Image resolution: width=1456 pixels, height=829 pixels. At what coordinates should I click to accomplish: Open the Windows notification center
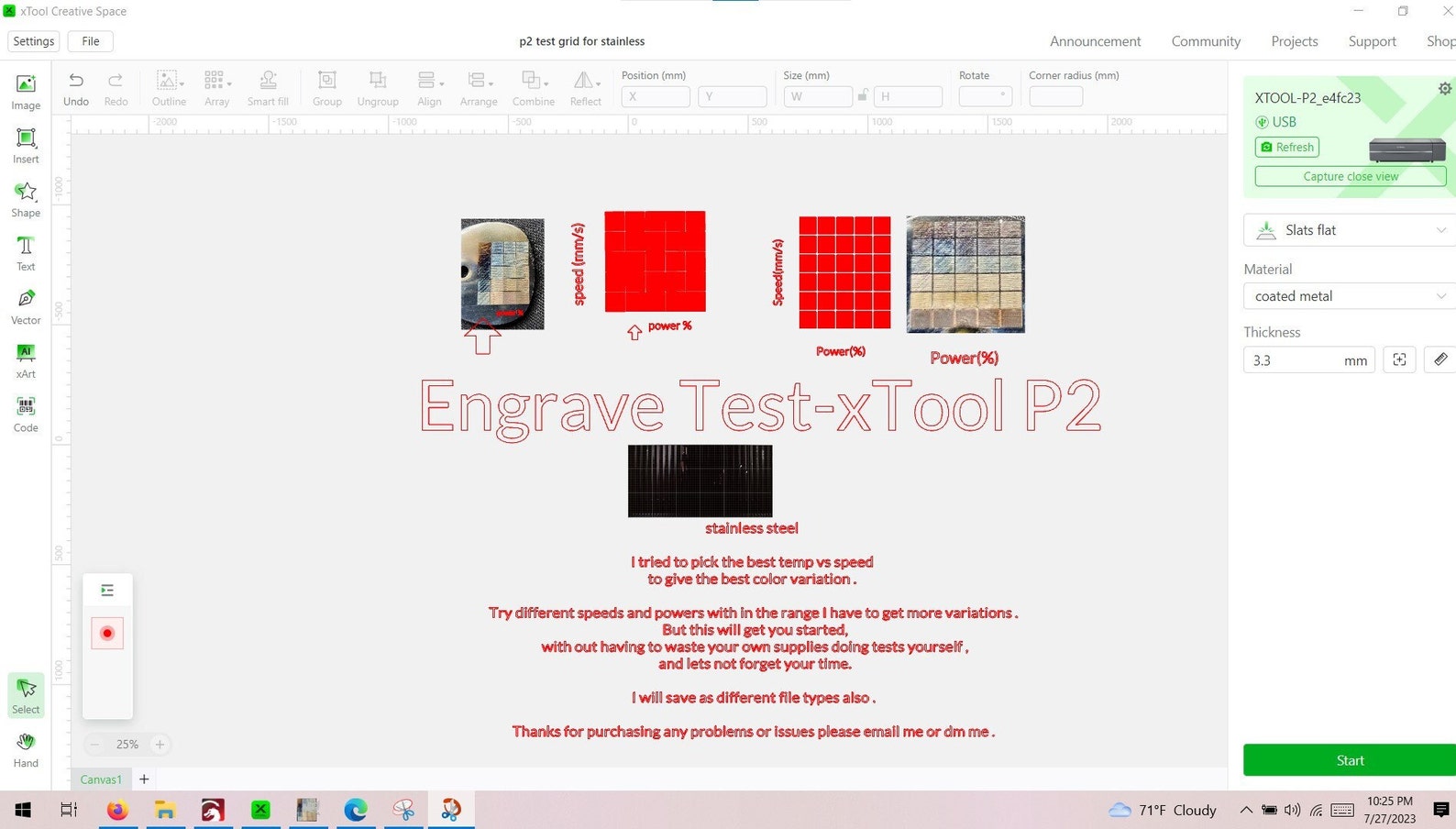click(1440, 810)
